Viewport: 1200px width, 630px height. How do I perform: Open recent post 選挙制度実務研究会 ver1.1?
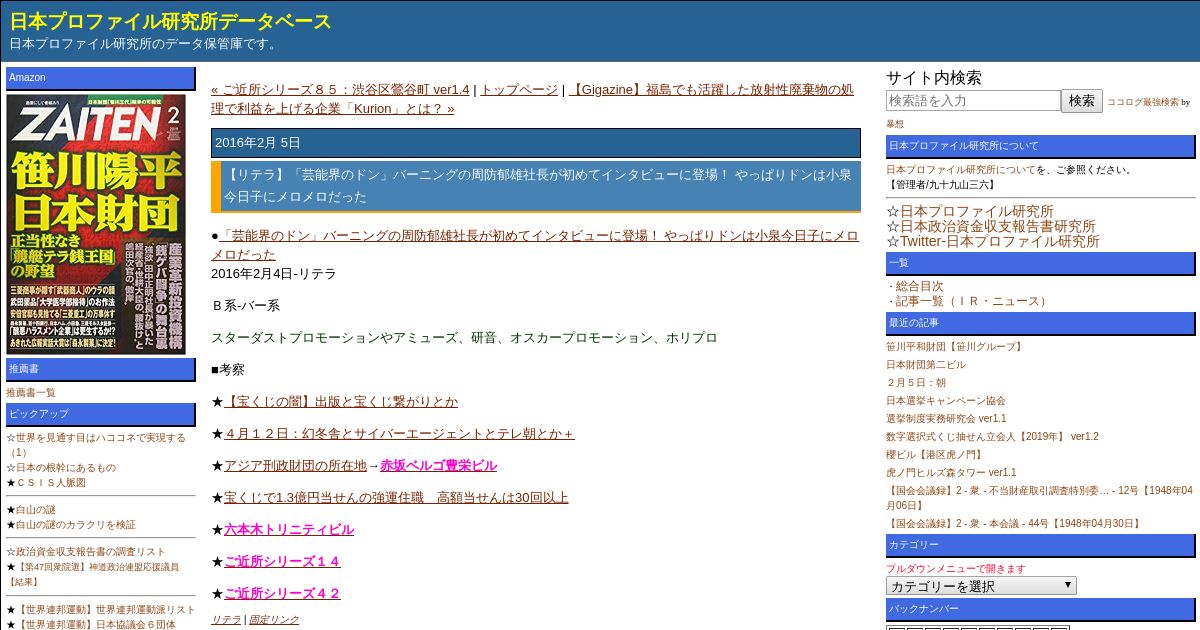946,419
